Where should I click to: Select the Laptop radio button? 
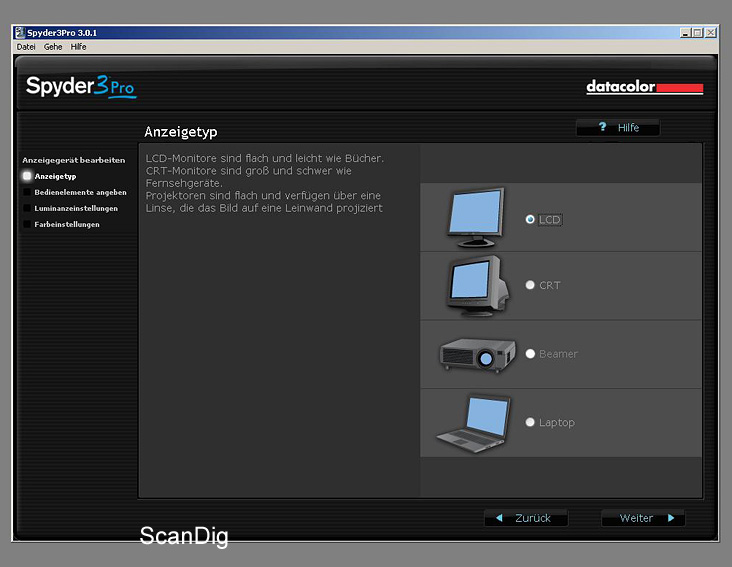click(x=530, y=422)
